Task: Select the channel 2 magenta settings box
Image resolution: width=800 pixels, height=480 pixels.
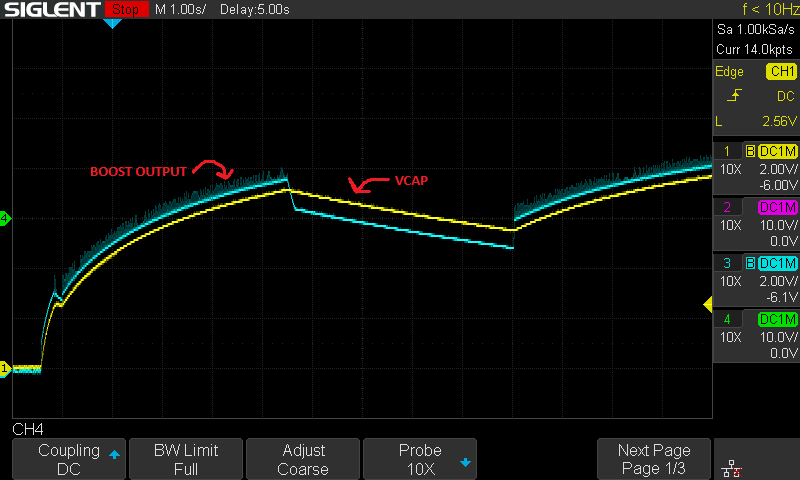Action: coord(756,223)
